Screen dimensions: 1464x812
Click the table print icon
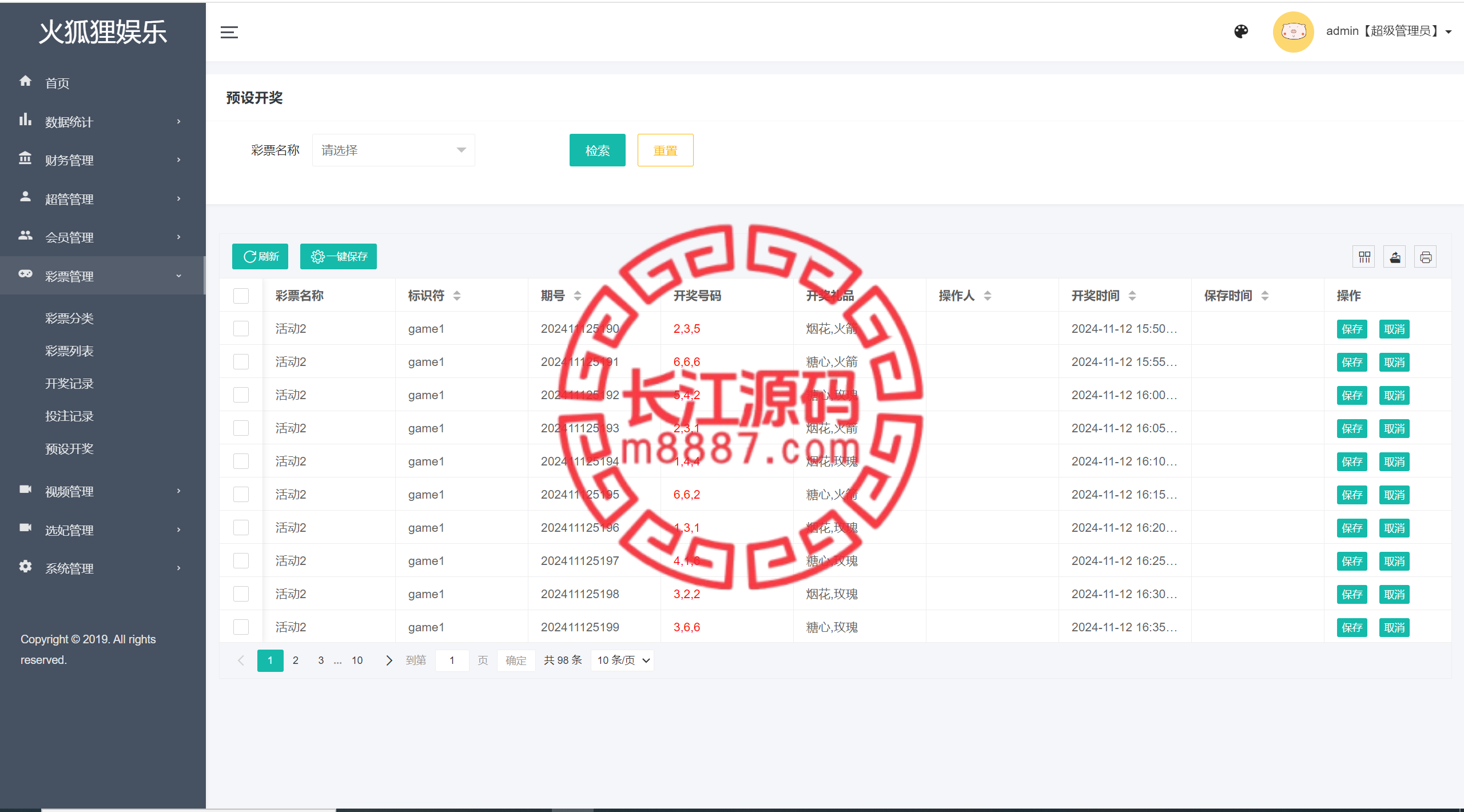(1426, 257)
